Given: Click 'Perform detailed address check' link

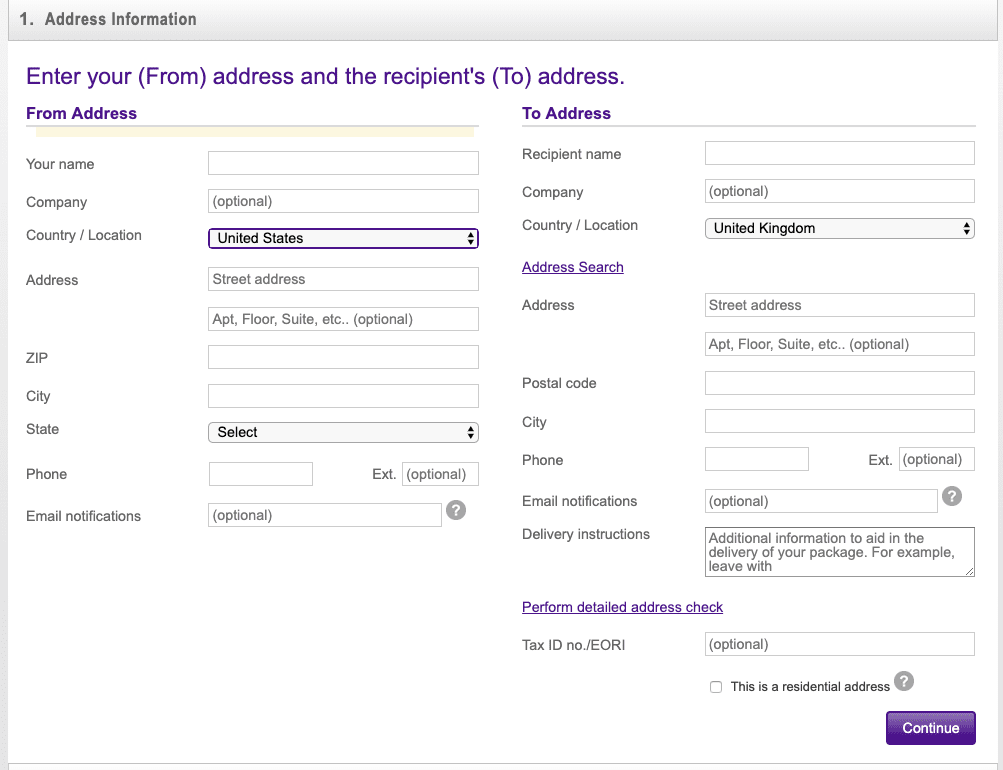Looking at the screenshot, I should click(x=622, y=607).
